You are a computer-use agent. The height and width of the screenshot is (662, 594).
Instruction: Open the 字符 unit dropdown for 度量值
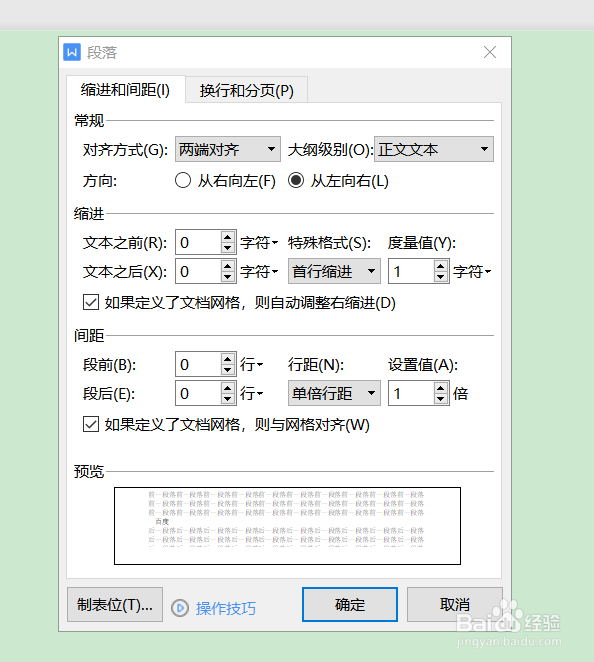(472, 271)
